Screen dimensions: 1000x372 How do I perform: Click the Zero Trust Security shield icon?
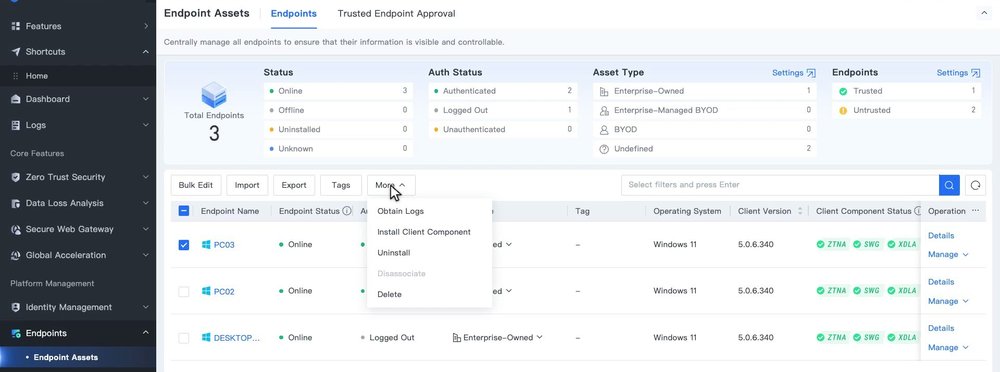(x=16, y=177)
